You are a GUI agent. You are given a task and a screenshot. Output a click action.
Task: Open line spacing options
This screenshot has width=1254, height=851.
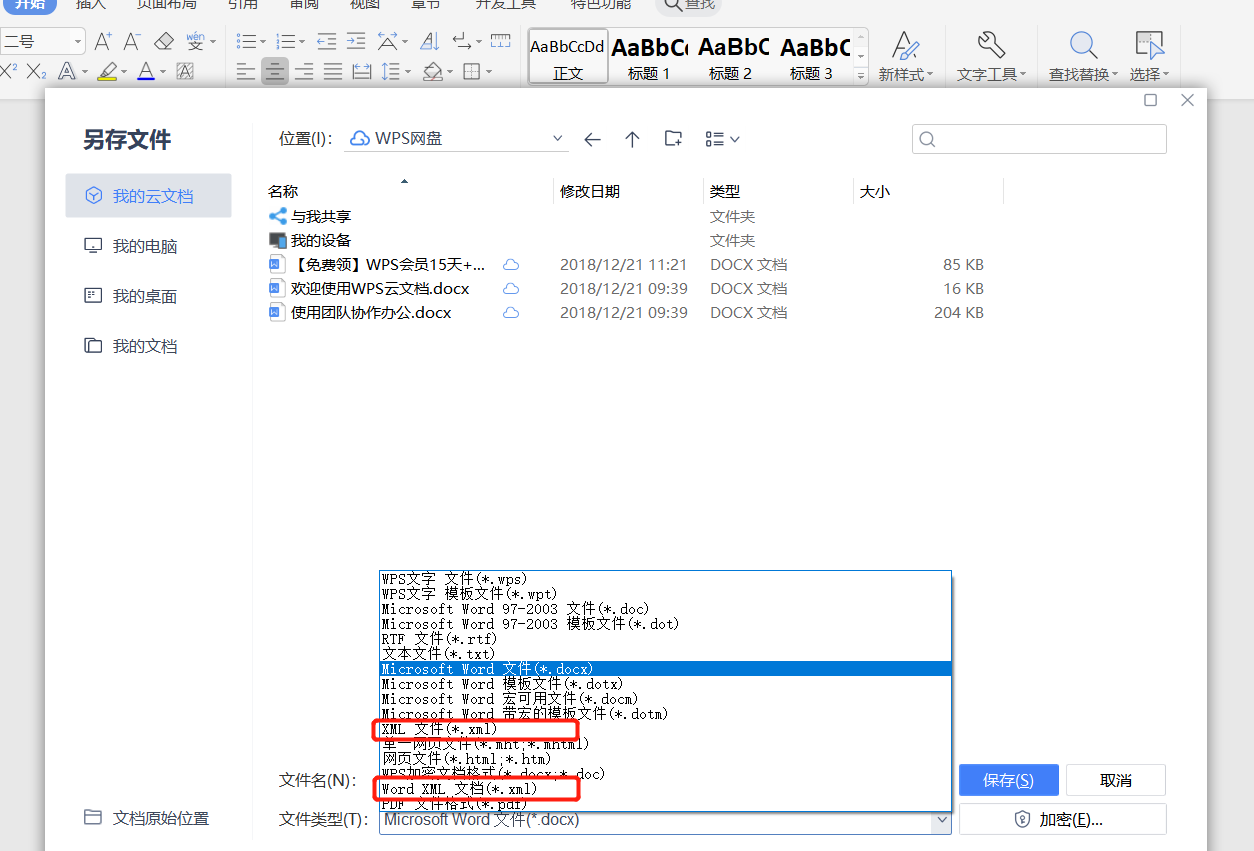click(x=391, y=71)
